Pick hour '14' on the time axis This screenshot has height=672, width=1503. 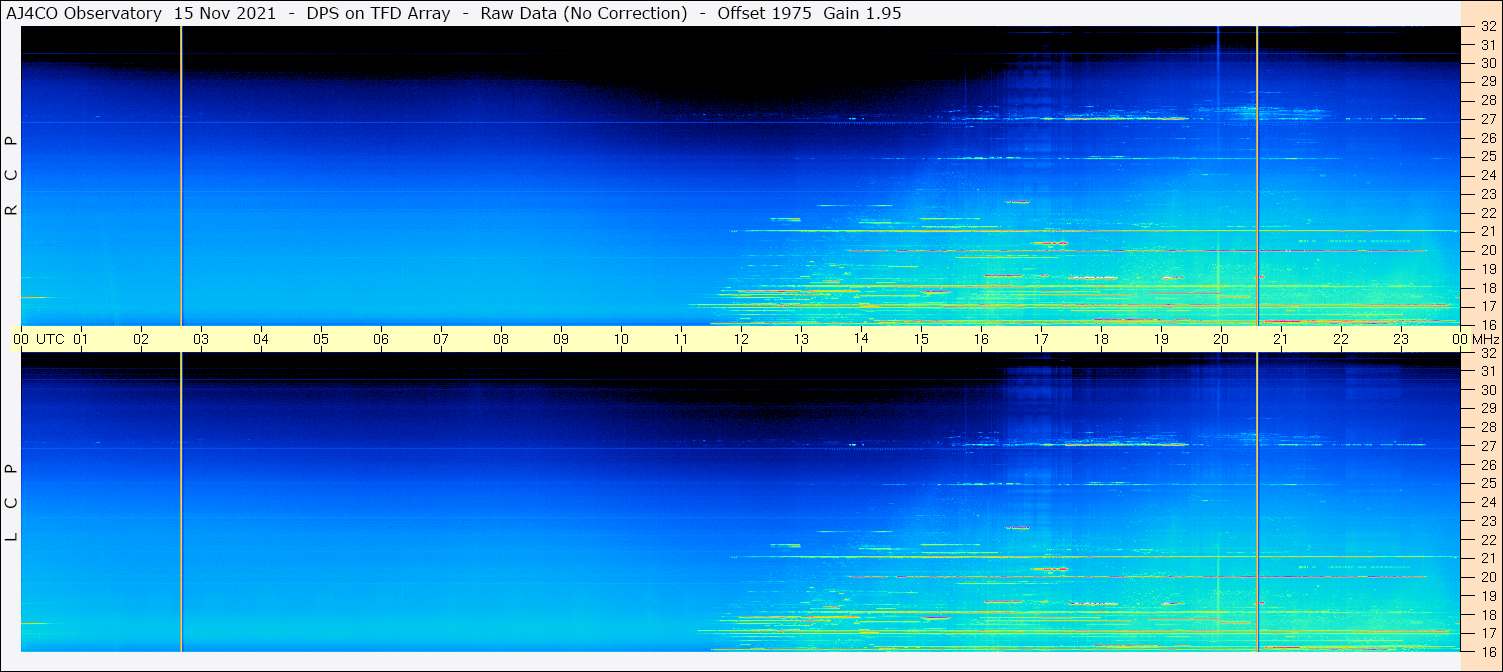(861, 339)
